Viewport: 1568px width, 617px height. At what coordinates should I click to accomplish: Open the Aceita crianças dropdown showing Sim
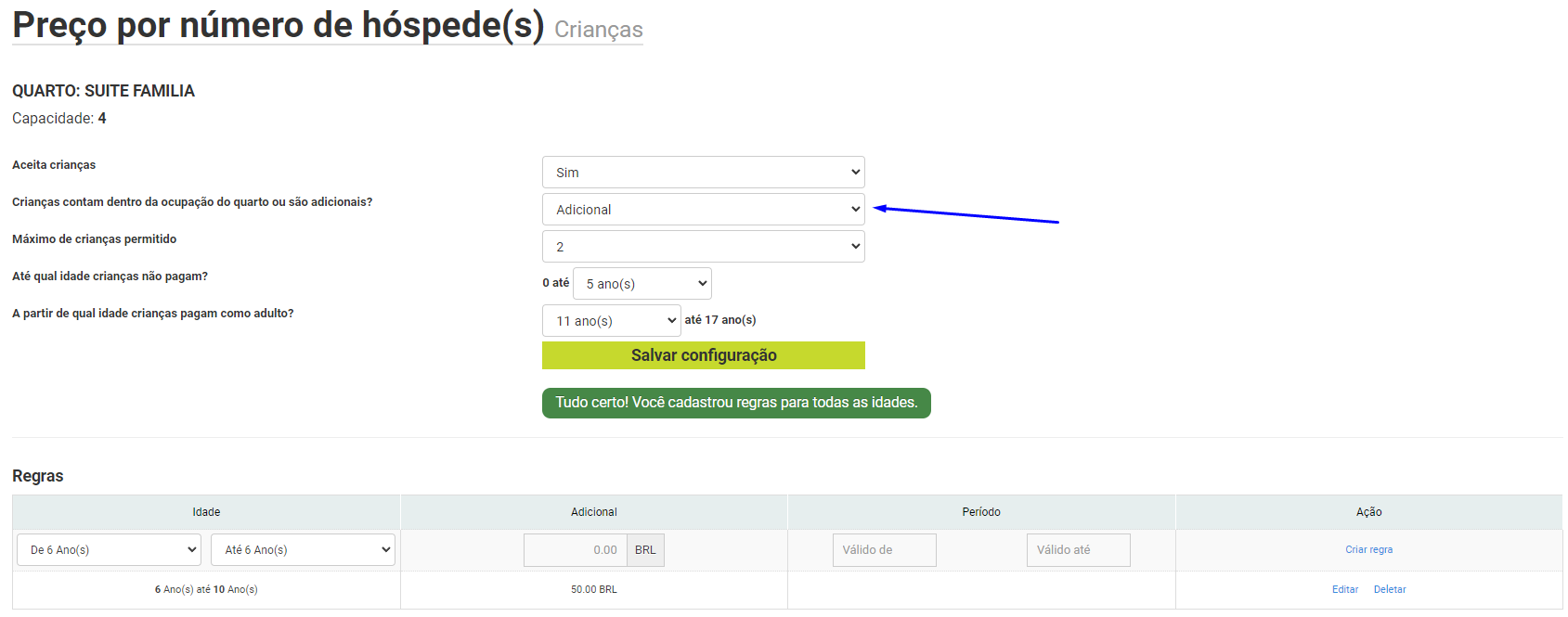pos(703,173)
